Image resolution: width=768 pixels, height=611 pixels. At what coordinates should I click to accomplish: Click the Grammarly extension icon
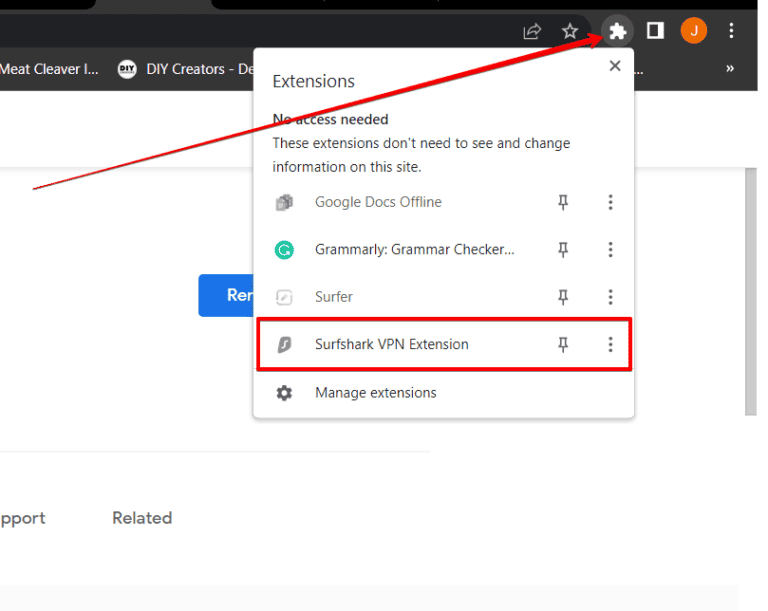click(284, 250)
